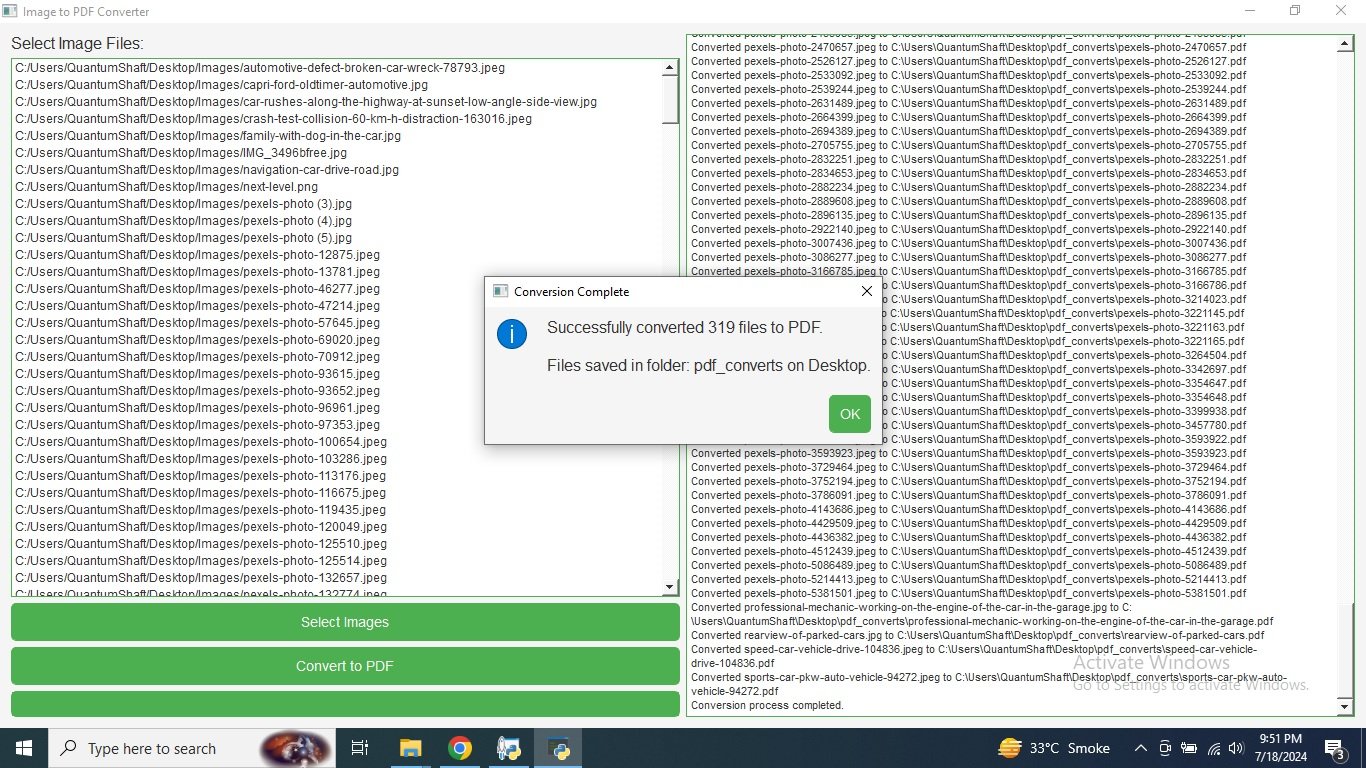Select pexels-photo-119435.jpeg in file list
The image size is (1366, 768).
tap(201, 510)
